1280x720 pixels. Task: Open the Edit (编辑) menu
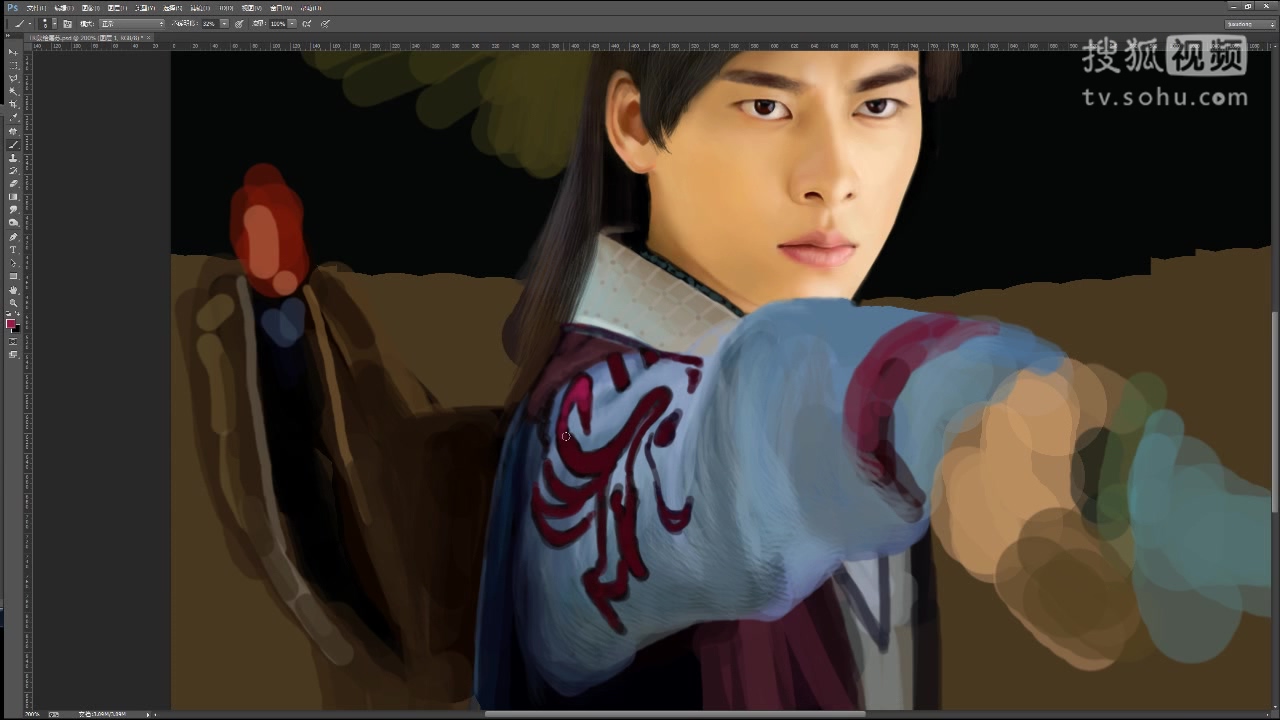pyautogui.click(x=64, y=8)
